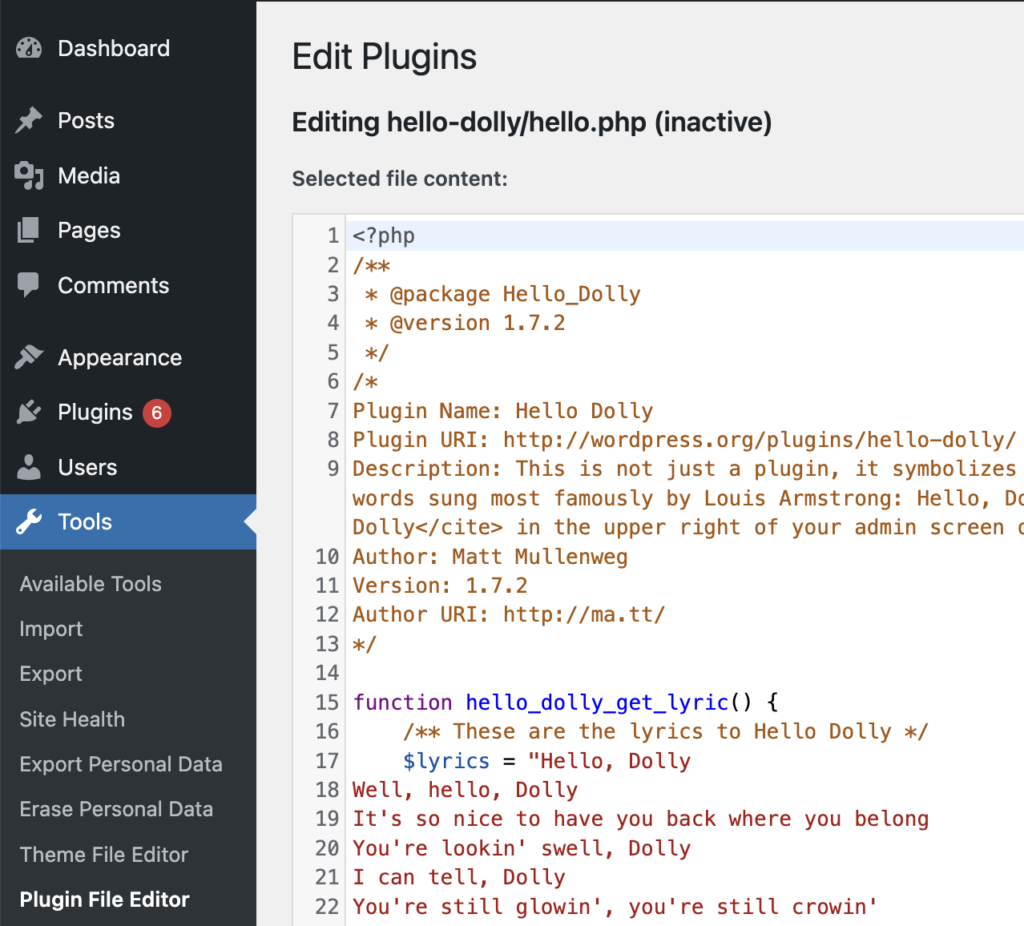The width and height of the screenshot is (1024, 926).
Task: Click the Users person icon
Action: click(29, 467)
